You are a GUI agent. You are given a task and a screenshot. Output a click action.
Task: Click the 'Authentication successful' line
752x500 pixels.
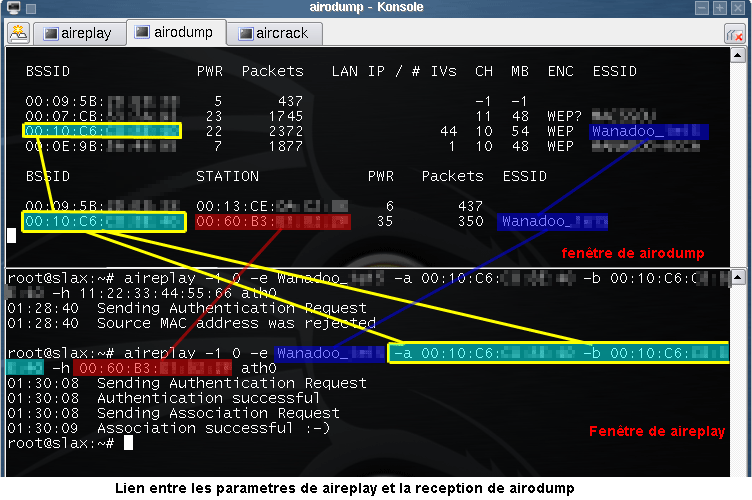(x=164, y=398)
